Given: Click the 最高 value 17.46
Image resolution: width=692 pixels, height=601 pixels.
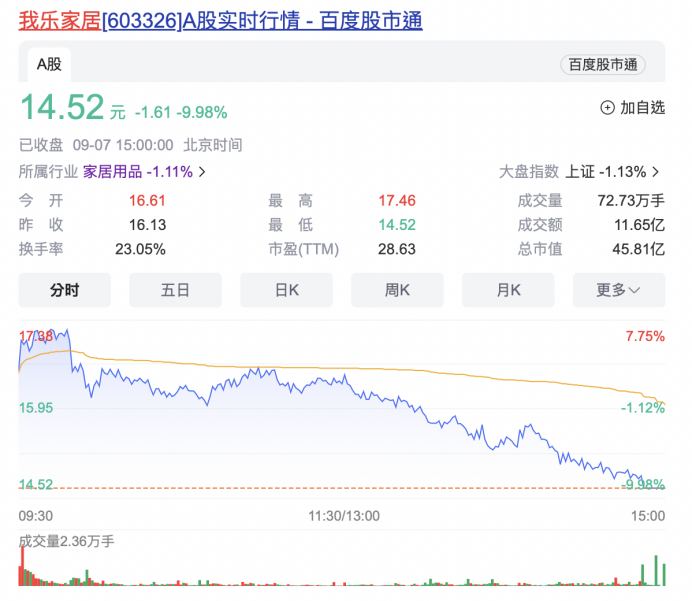Looking at the screenshot, I should [397, 201].
